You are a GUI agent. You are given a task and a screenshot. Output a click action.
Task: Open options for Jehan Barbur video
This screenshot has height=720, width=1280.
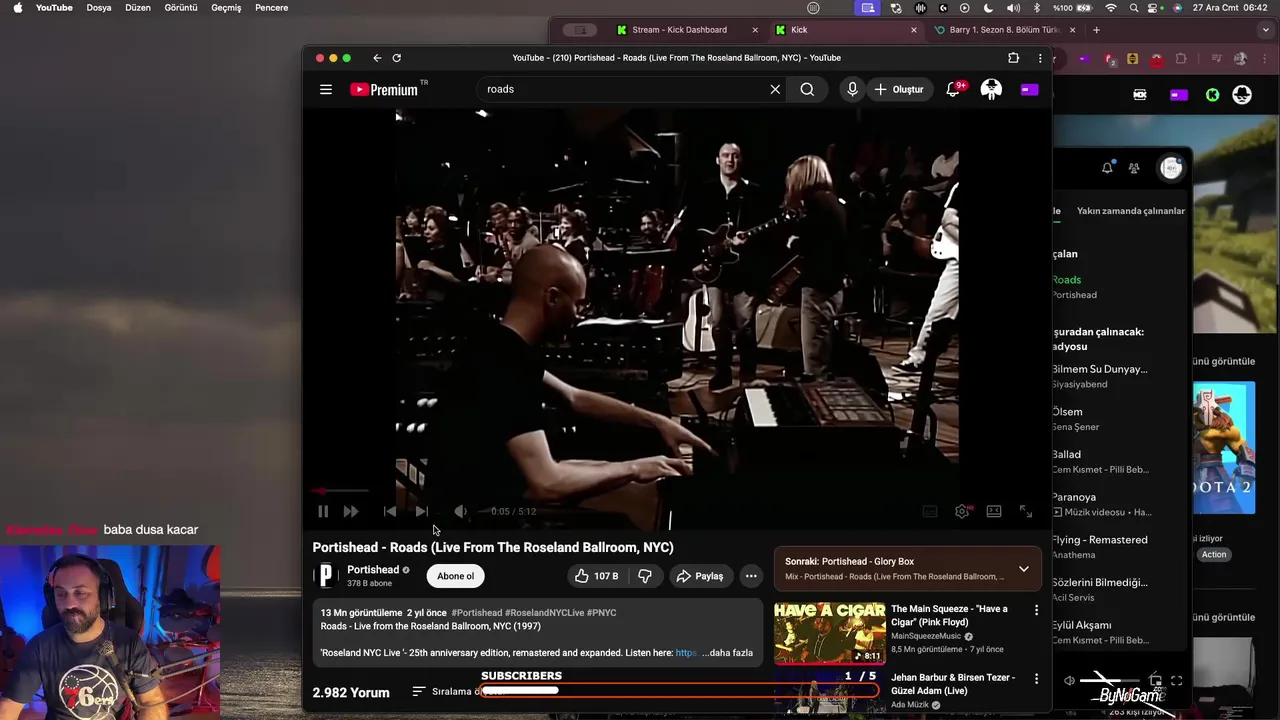pyautogui.click(x=1036, y=678)
